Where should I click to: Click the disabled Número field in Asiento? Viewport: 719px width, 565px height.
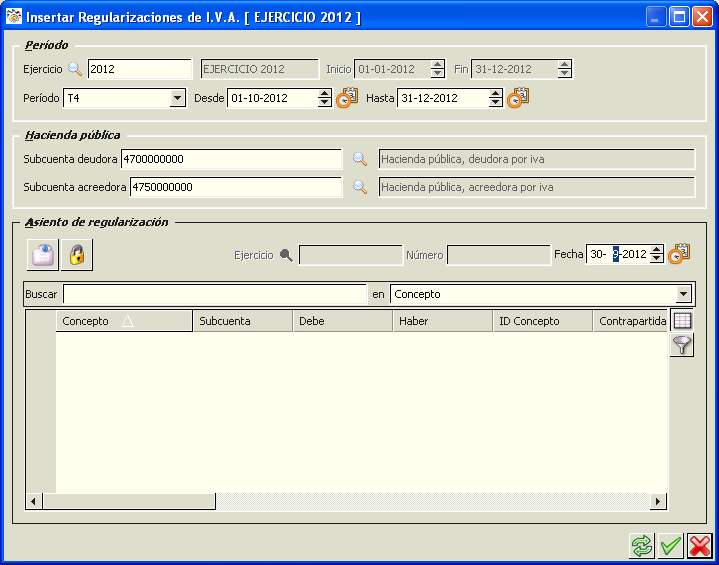[x=499, y=255]
